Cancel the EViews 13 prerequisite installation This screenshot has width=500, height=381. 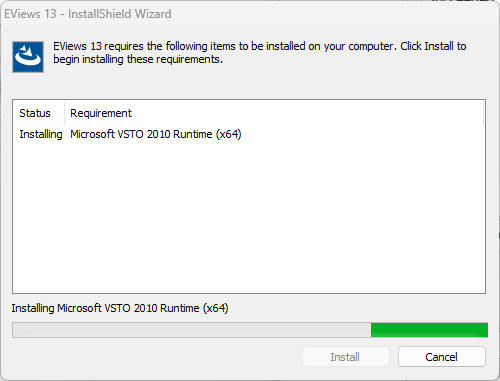pyautogui.click(x=442, y=357)
